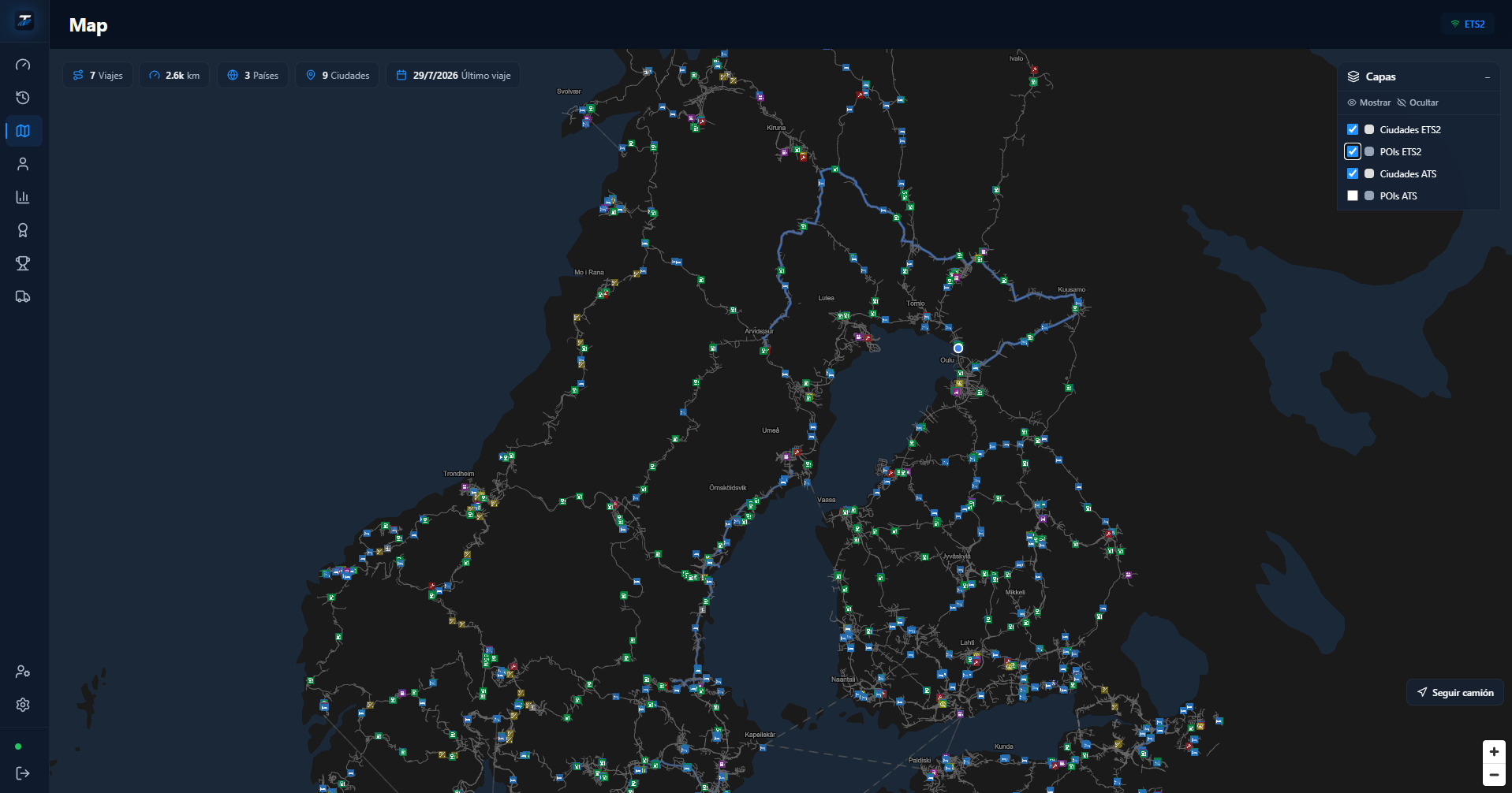Click the Naantali city label on map
The height and width of the screenshot is (793, 1512).
842,679
